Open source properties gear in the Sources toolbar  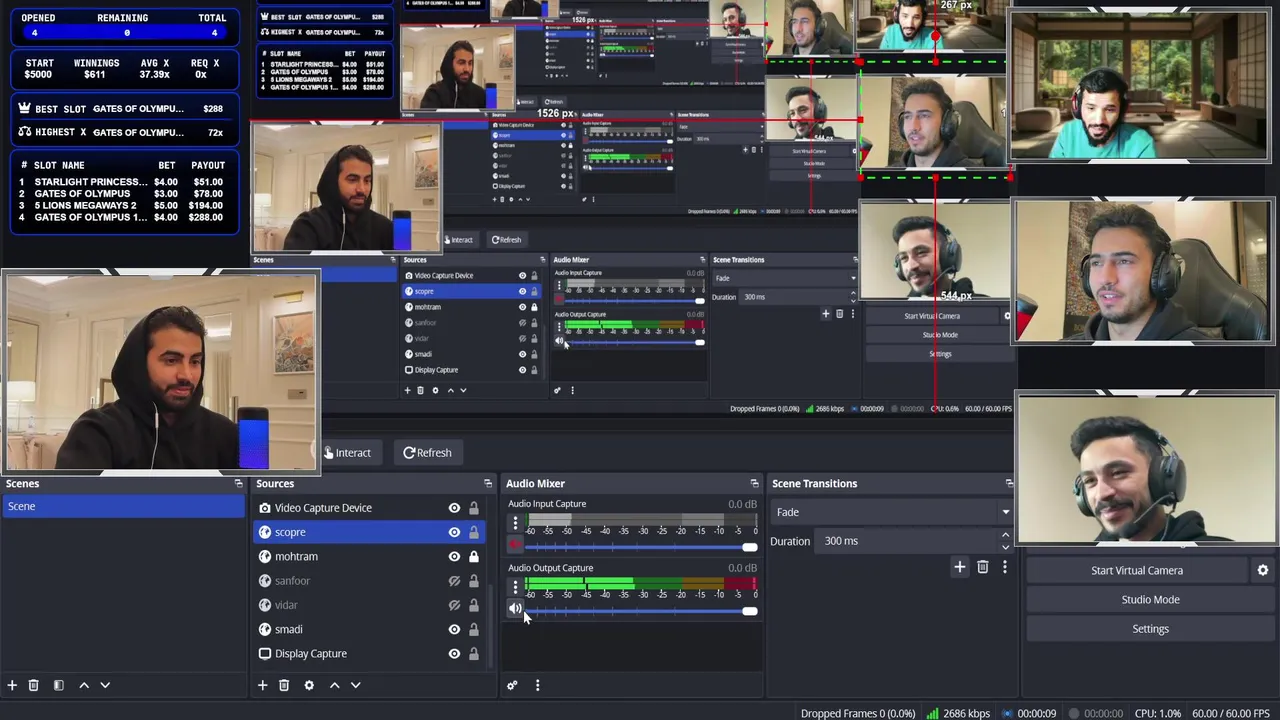tap(309, 685)
